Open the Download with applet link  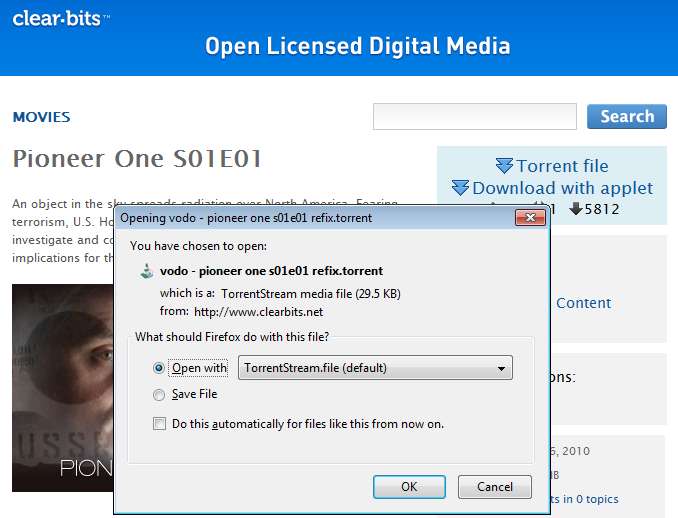563,188
